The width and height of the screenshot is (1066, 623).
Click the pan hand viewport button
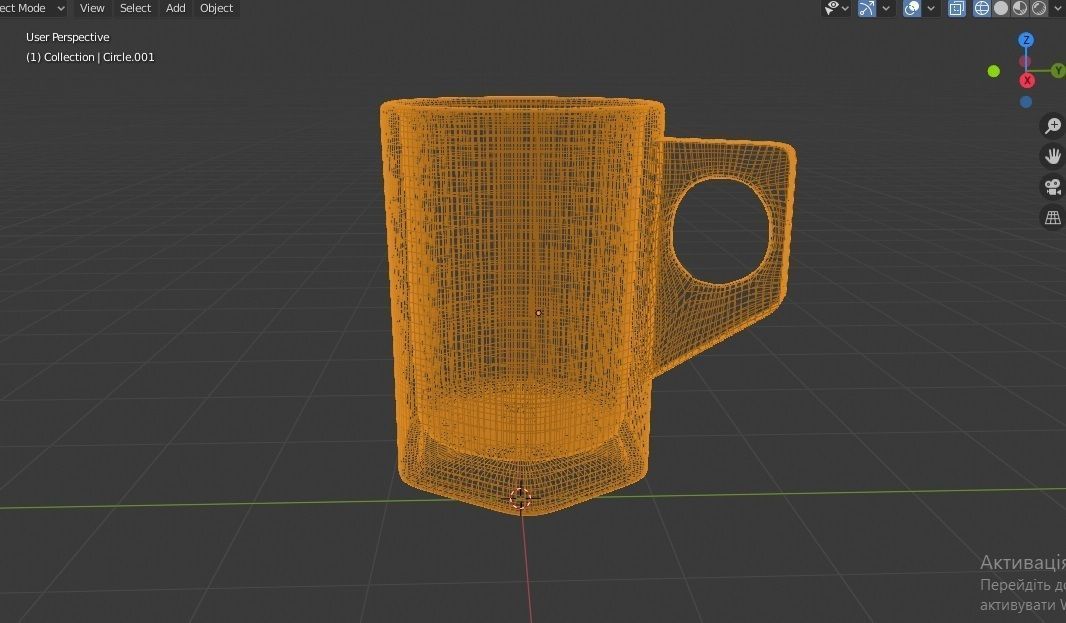pyautogui.click(x=1053, y=156)
